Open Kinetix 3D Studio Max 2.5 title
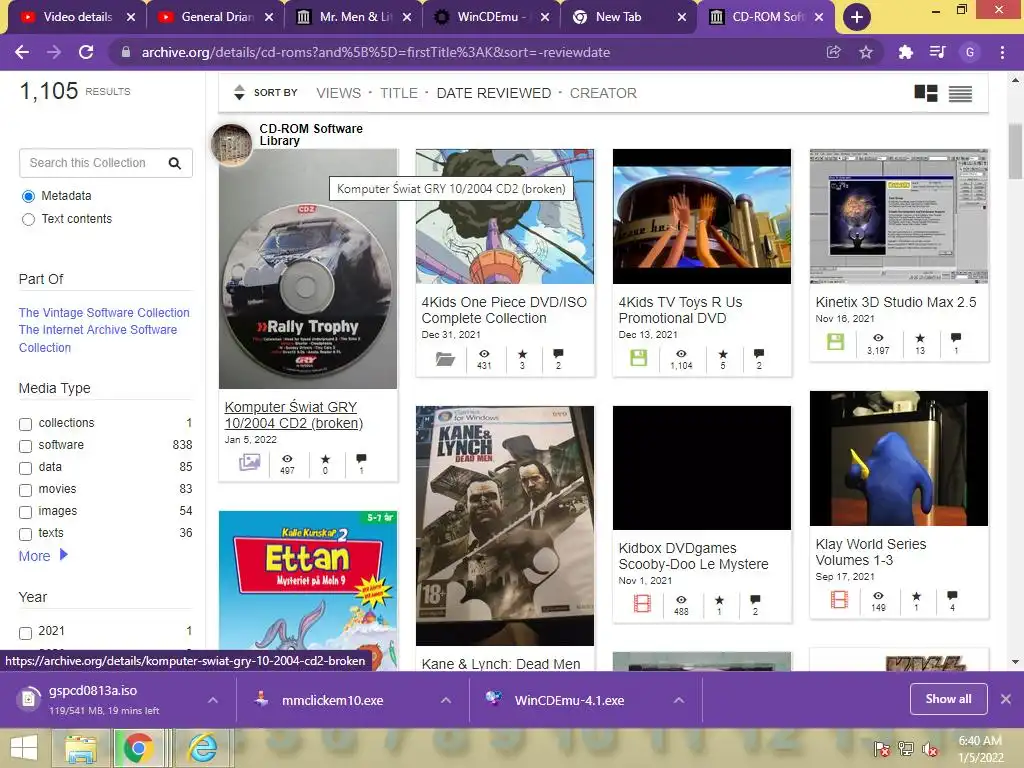 895,302
